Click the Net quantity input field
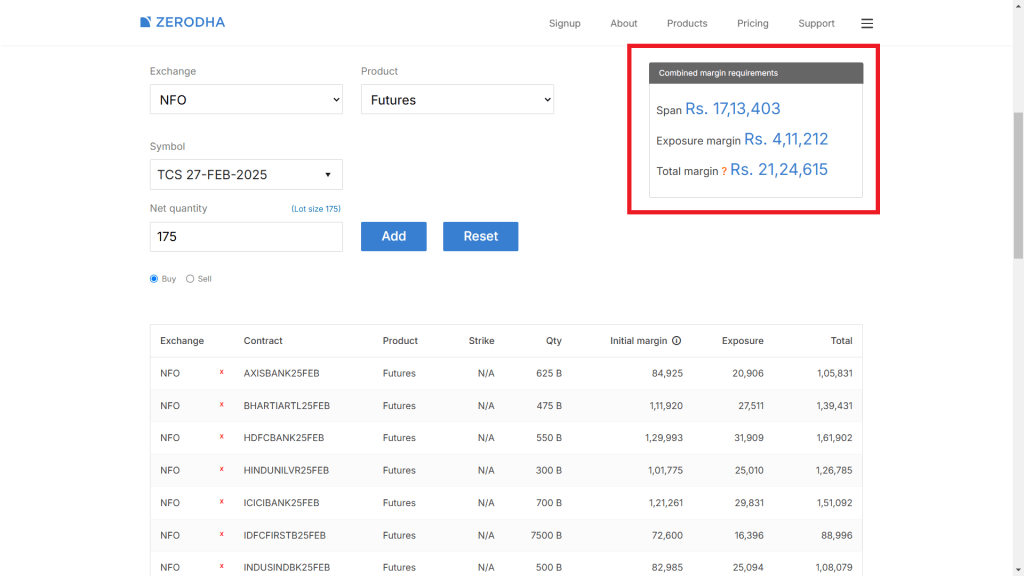1024x576 pixels. [246, 237]
